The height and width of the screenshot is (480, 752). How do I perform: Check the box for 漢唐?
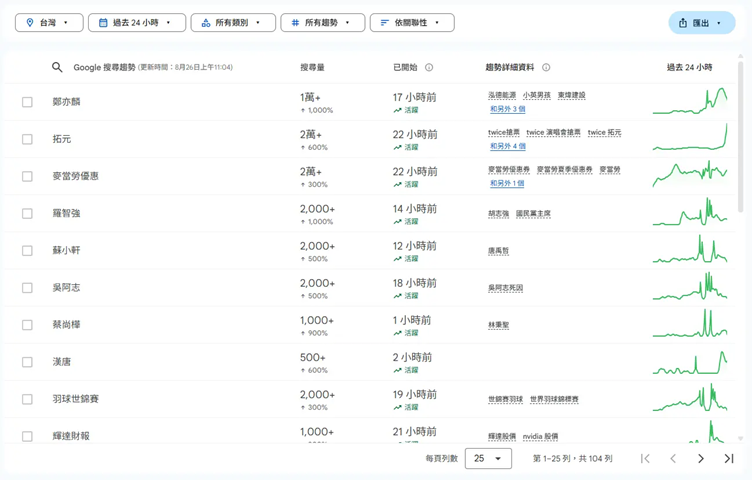point(27,362)
